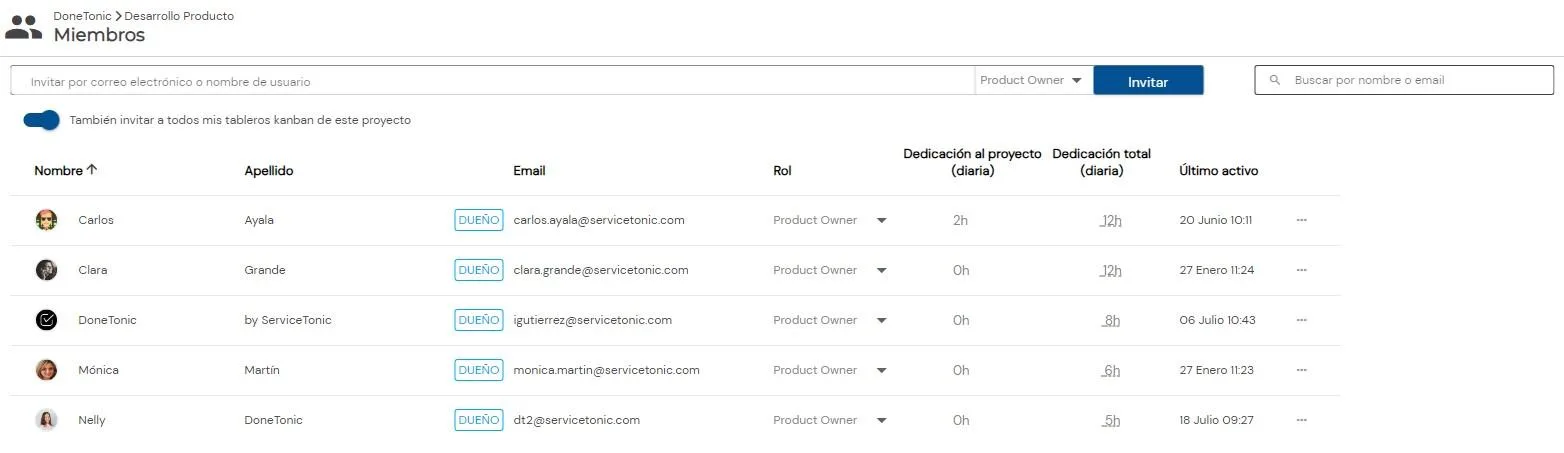
Task: Click the 8h total dedication value
Action: point(1111,320)
